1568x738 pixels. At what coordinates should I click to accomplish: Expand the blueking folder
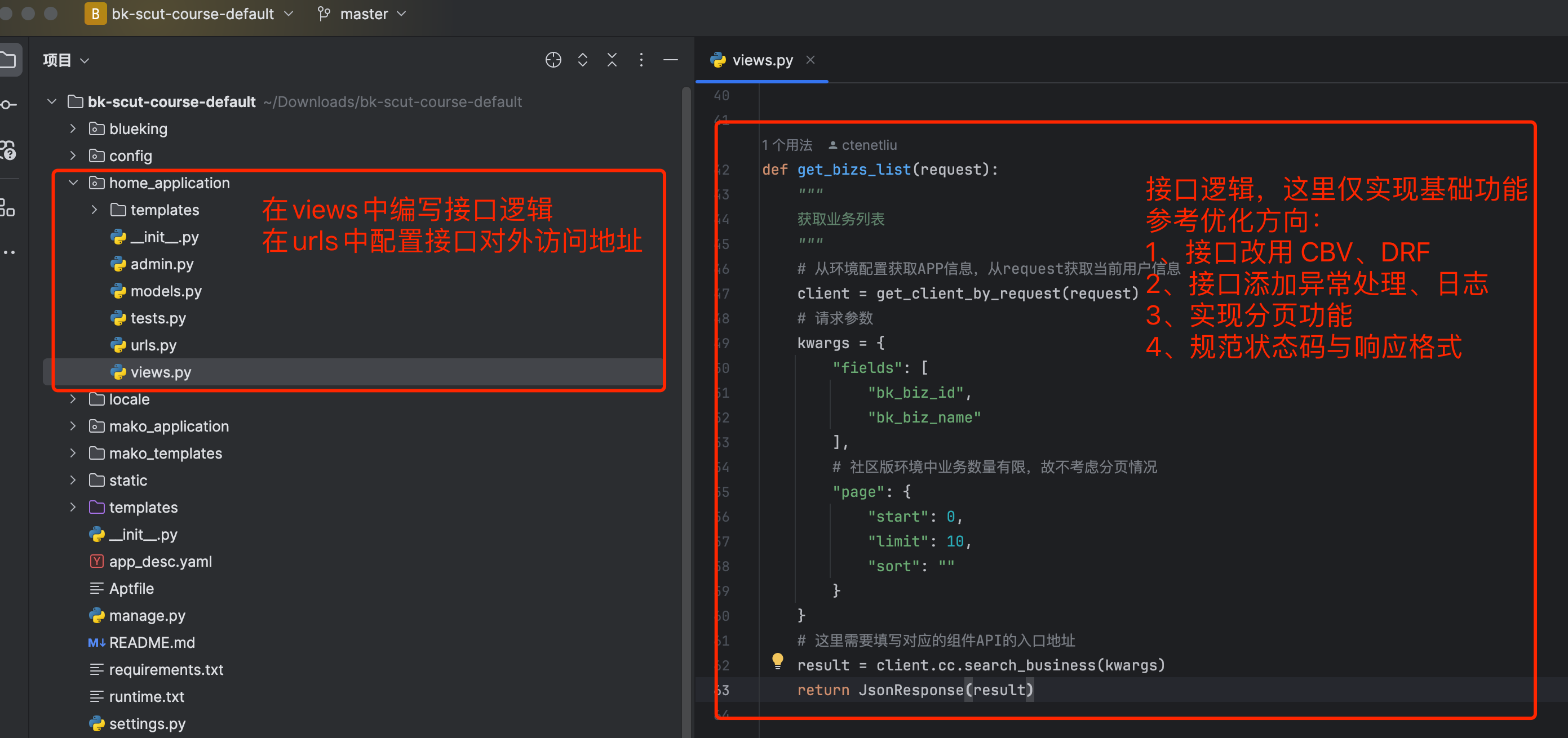click(73, 128)
